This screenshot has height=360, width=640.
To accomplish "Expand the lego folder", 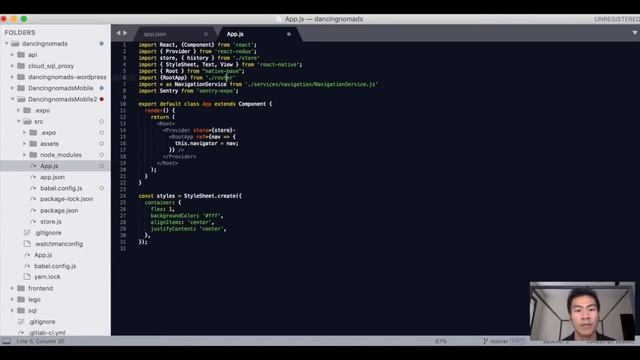I will coord(12,299).
